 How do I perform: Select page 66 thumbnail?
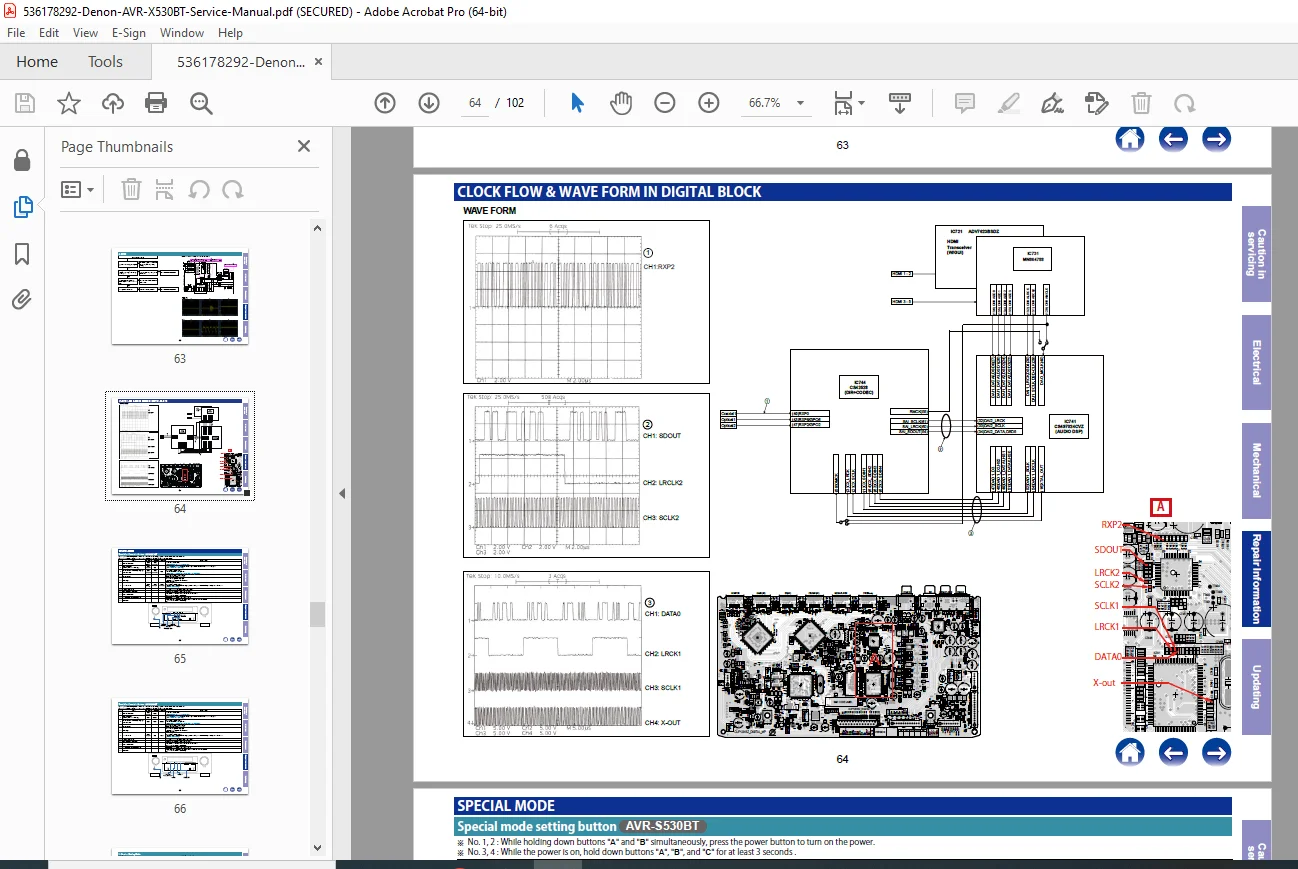point(180,747)
